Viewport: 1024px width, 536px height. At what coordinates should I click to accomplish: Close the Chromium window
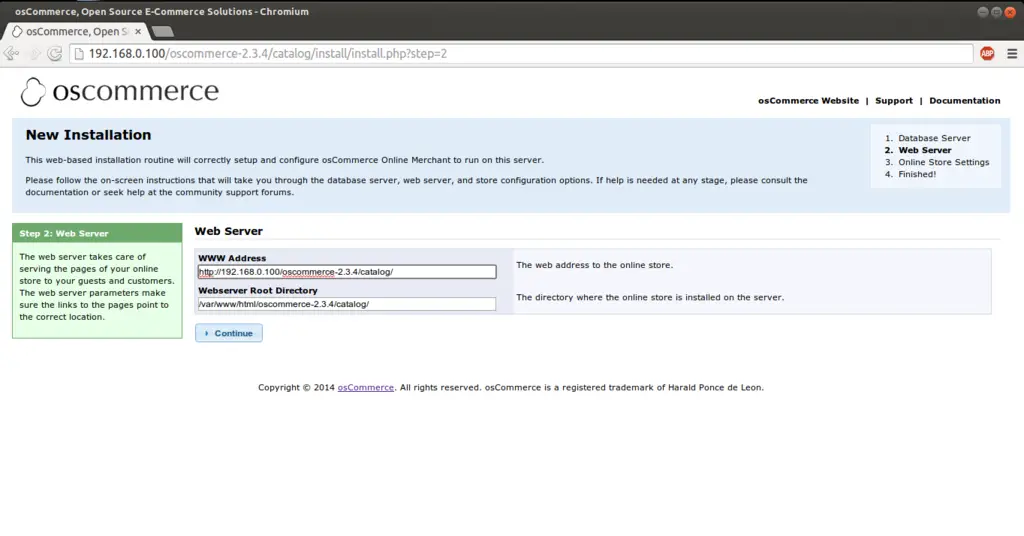1010,12
